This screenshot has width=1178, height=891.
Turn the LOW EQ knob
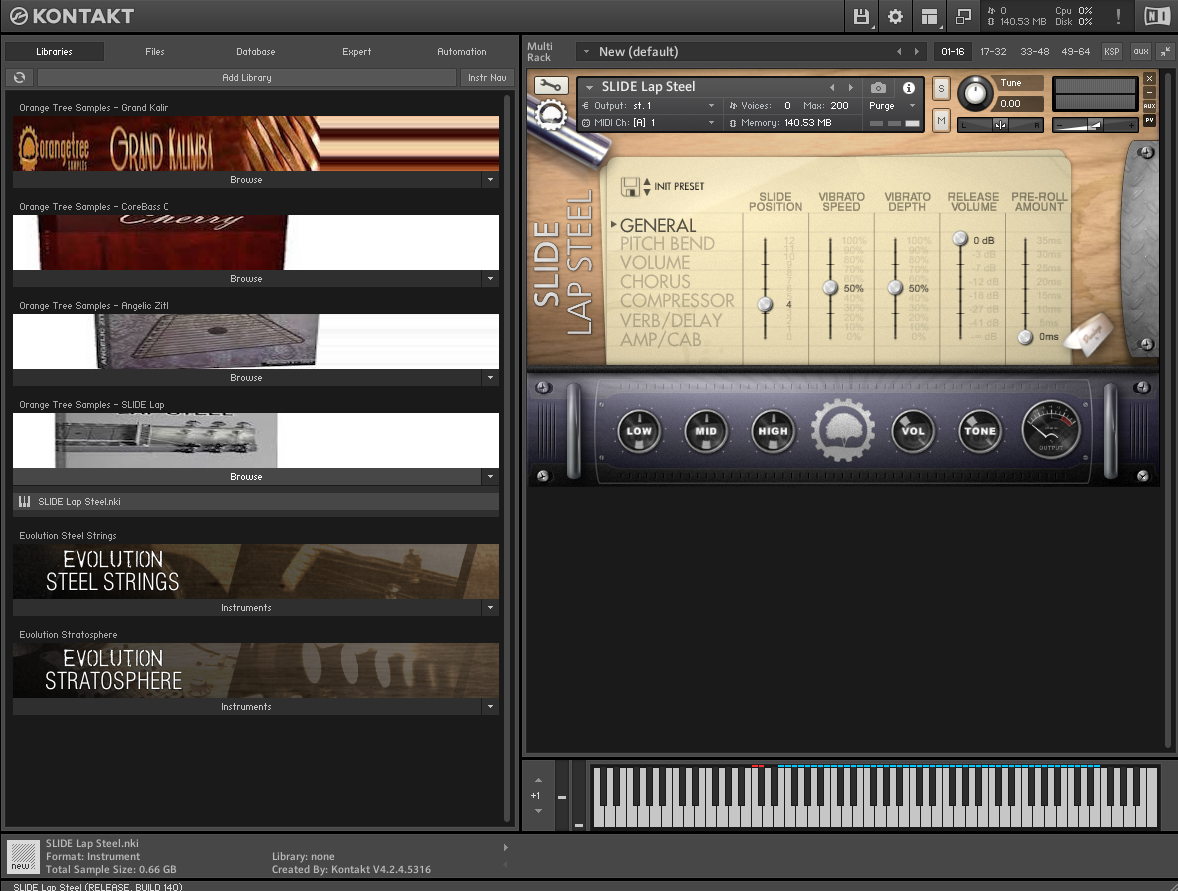point(639,430)
